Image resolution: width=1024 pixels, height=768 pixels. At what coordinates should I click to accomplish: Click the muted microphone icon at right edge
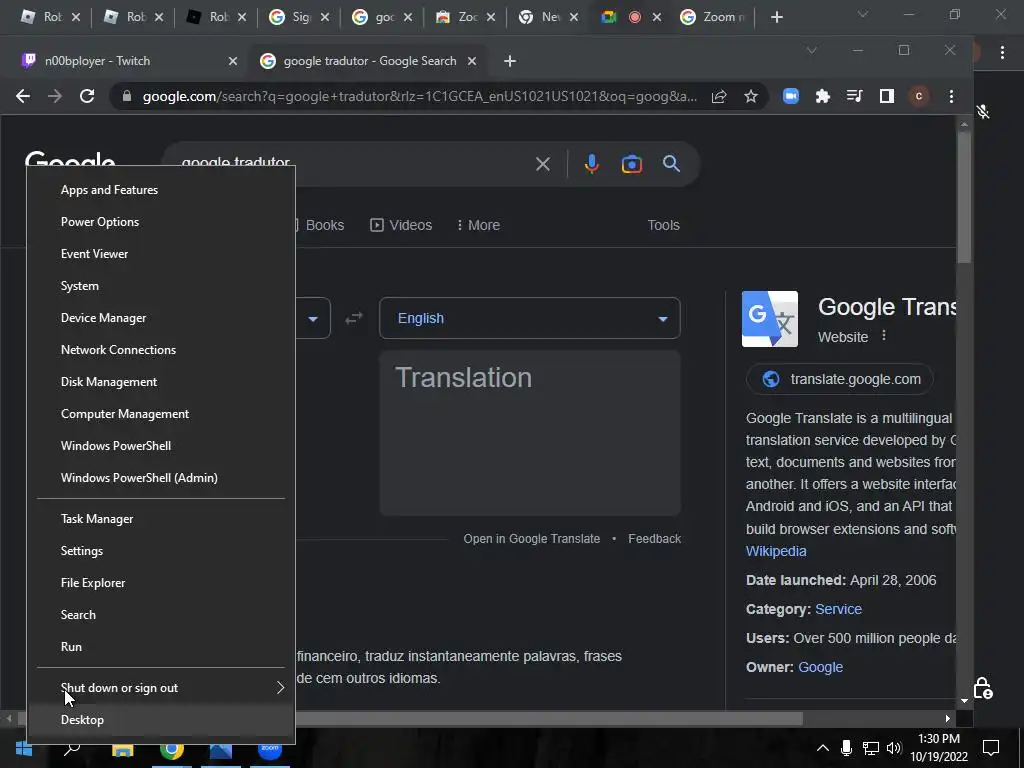983,112
